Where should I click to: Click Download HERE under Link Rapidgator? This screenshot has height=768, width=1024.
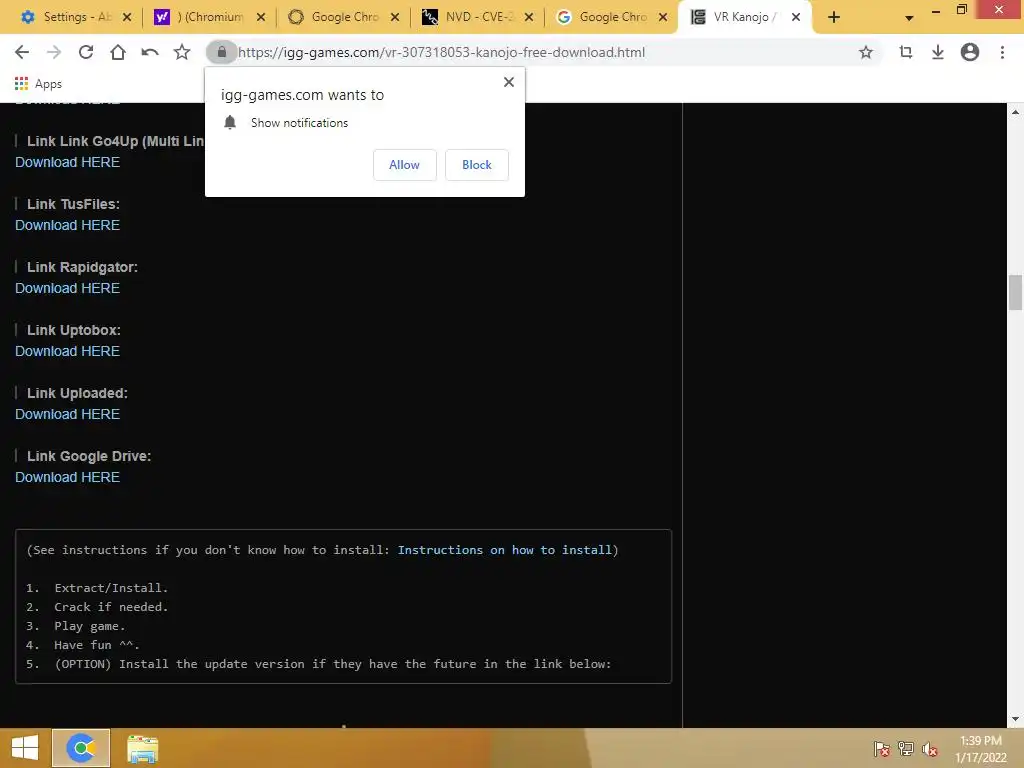(67, 288)
